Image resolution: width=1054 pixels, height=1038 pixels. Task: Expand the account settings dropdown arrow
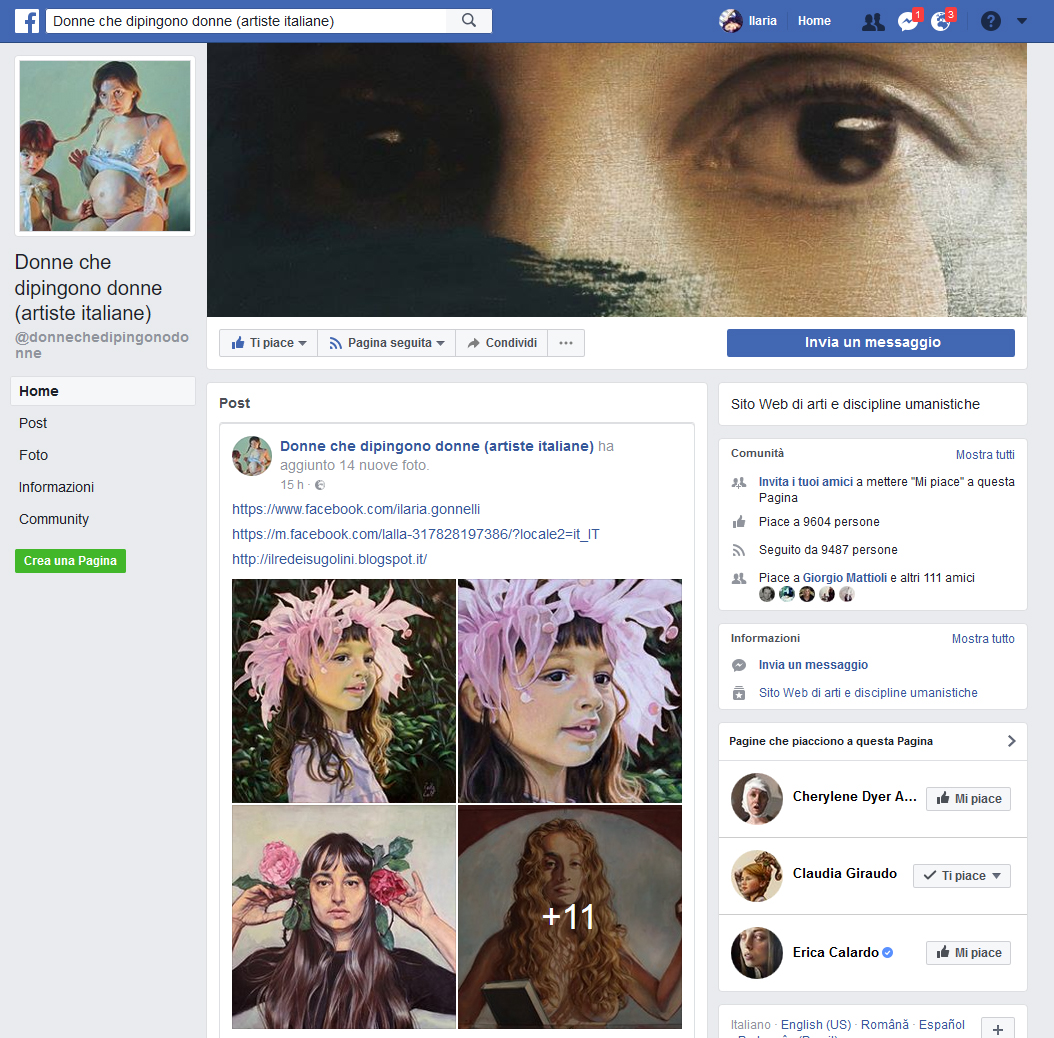click(1022, 22)
